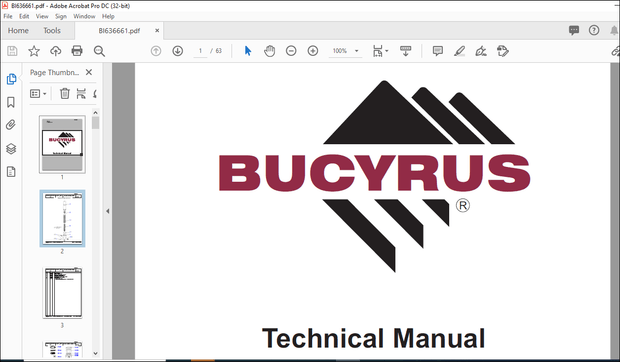Viewport: 620px width, 362px height.
Task: Add a sticky note comment
Action: 437,51
